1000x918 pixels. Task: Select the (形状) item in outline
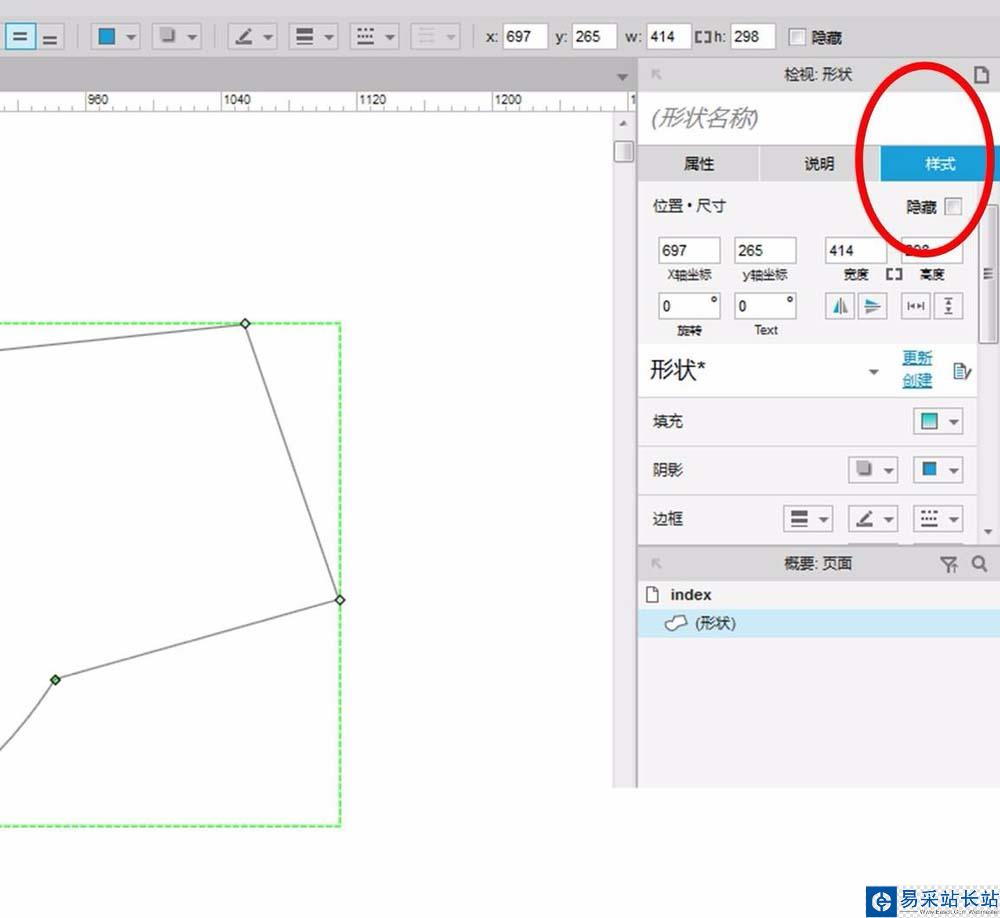819,623
